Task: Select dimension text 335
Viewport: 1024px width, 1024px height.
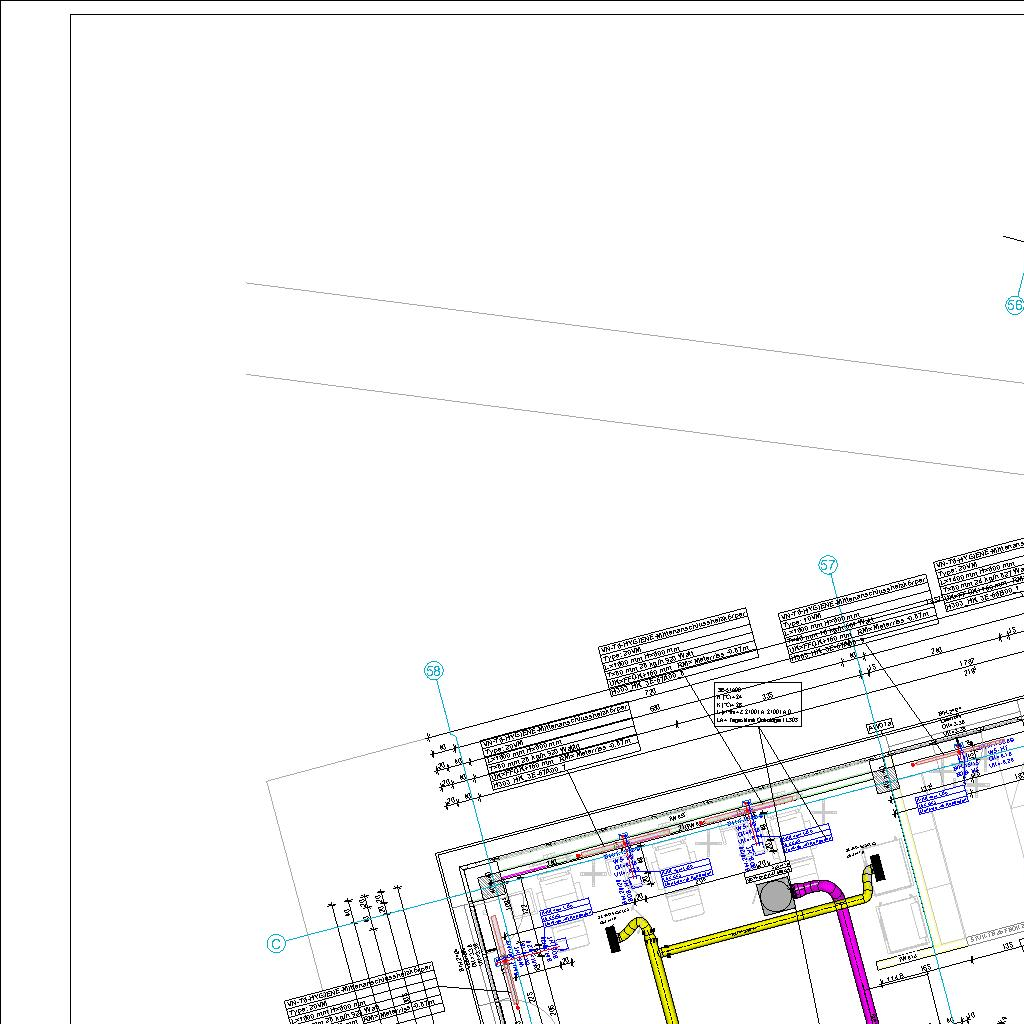Action: (x=768, y=696)
